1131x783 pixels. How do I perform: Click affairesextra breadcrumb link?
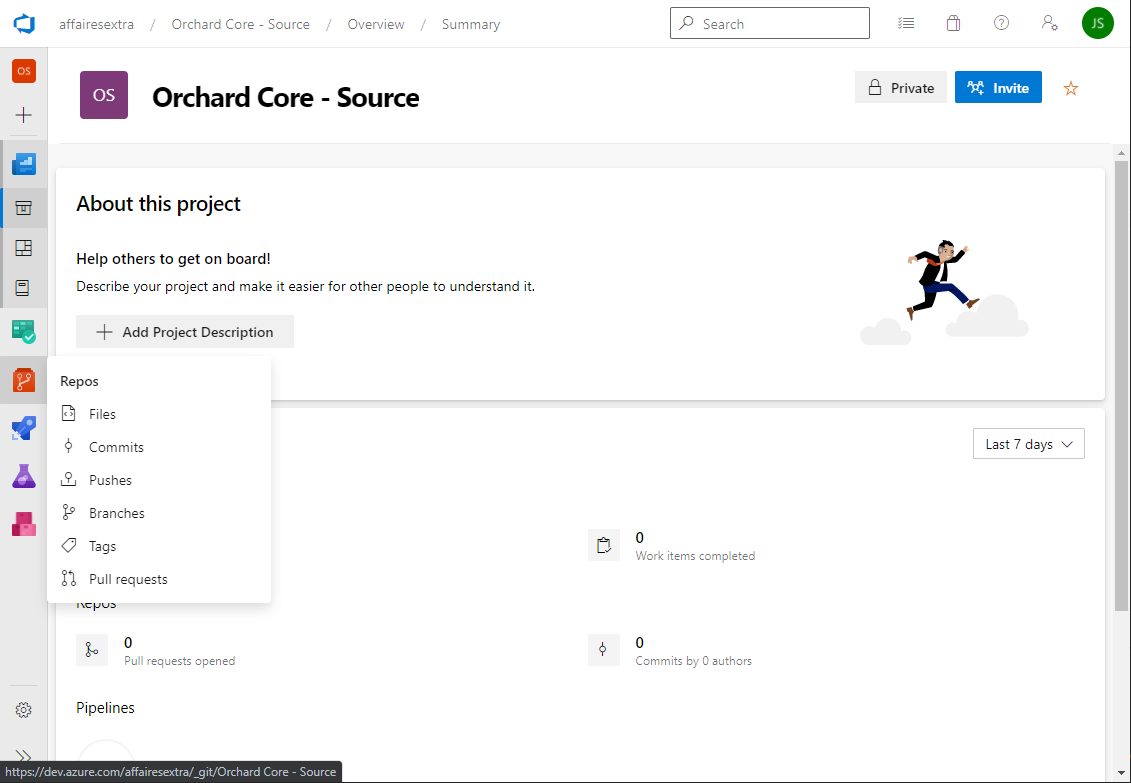pyautogui.click(x=97, y=25)
